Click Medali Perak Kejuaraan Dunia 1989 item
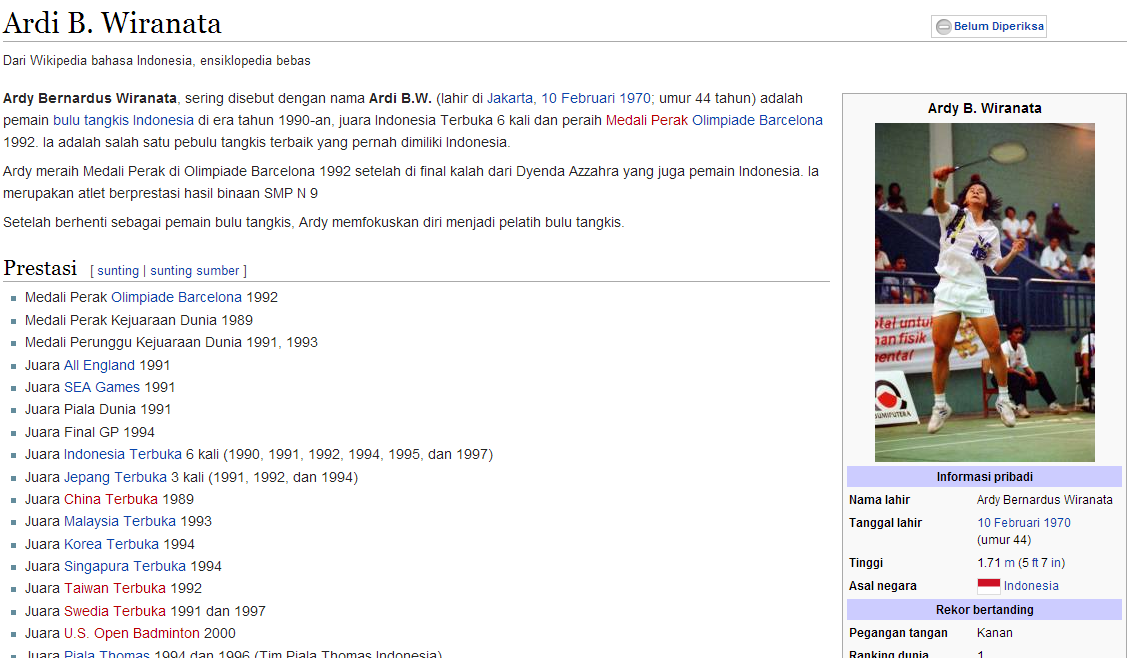 pyautogui.click(x=139, y=320)
